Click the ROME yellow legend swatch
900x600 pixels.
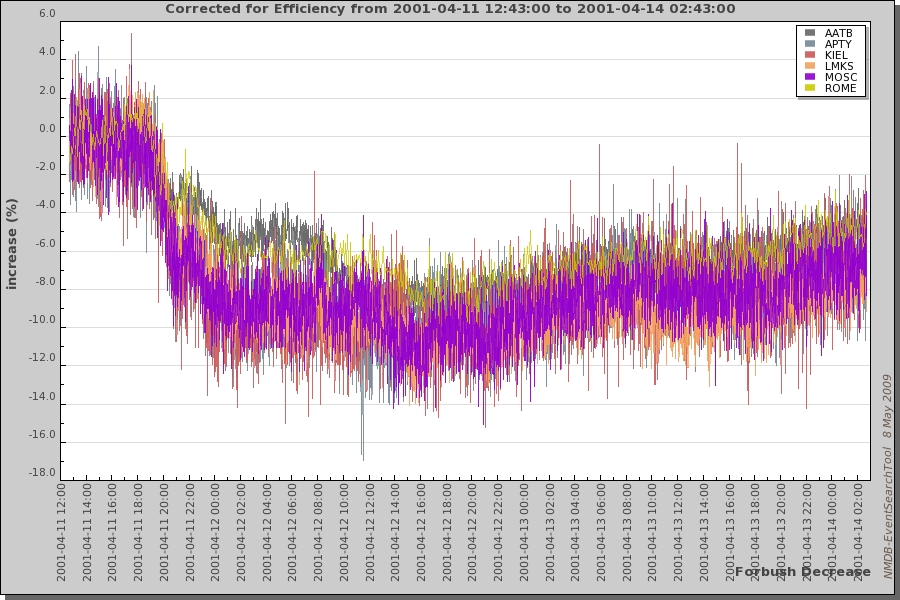click(810, 88)
